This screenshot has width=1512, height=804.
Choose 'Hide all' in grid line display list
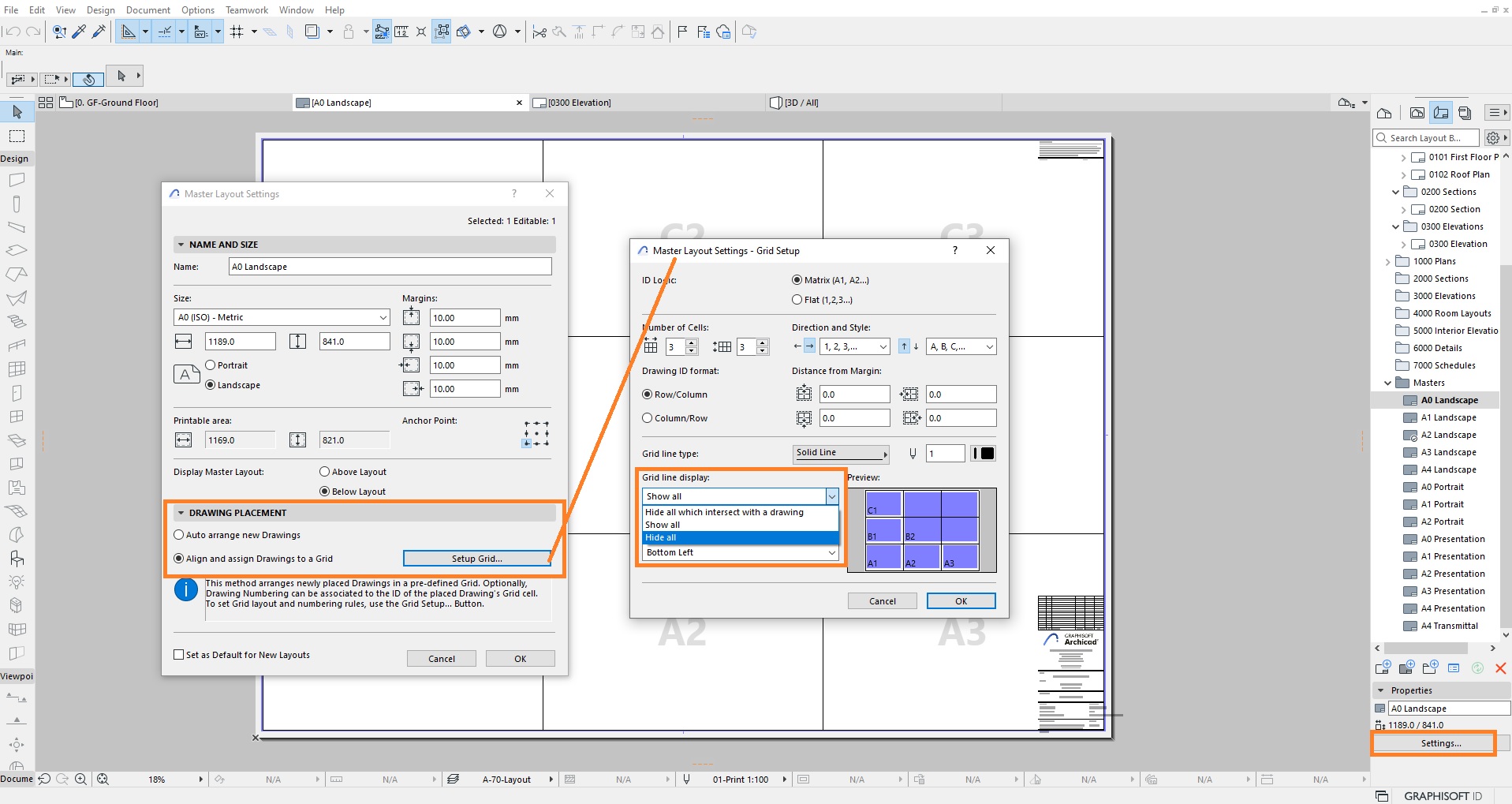coord(740,537)
